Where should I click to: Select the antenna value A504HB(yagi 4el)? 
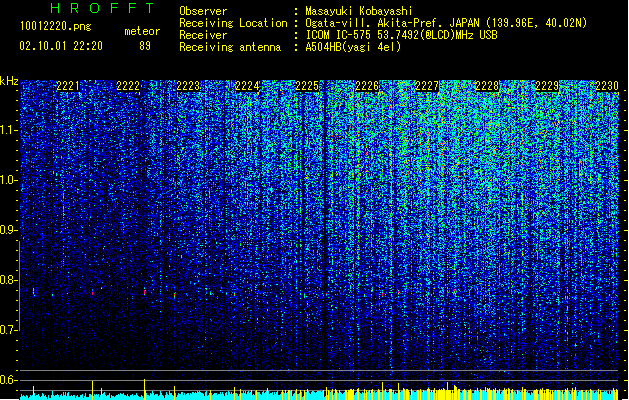[353, 47]
